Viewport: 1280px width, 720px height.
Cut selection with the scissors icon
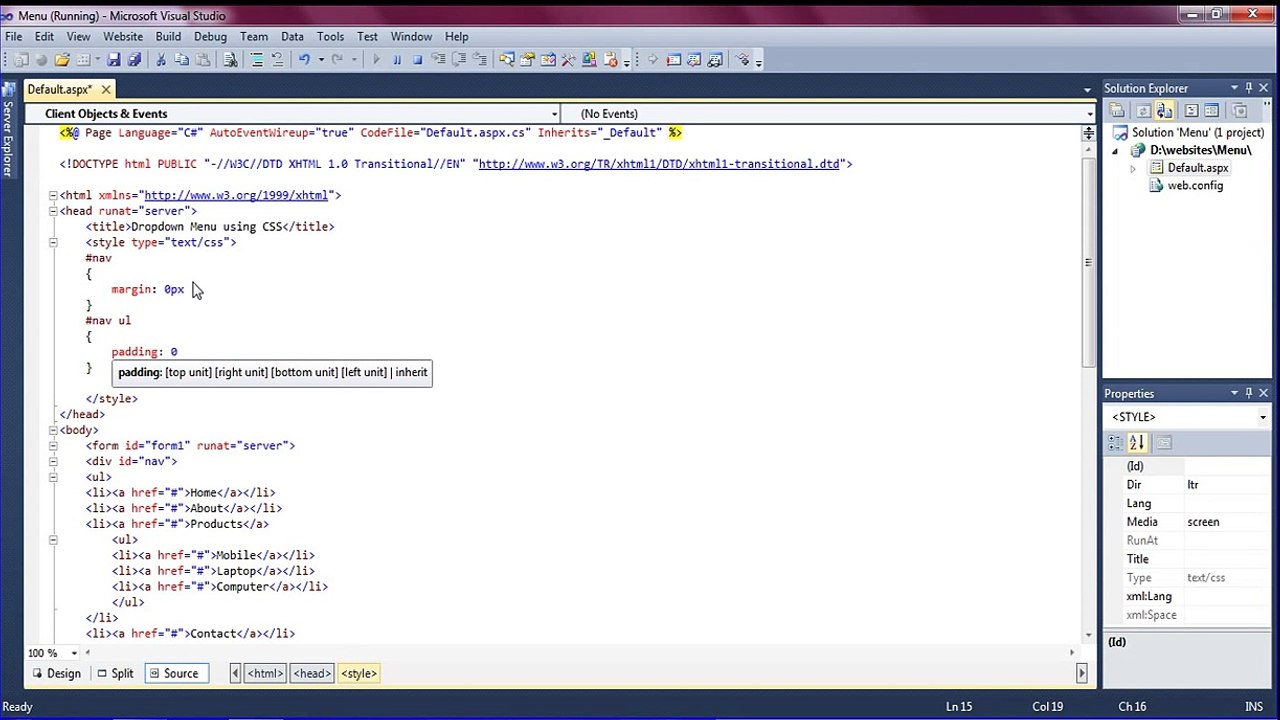(161, 60)
